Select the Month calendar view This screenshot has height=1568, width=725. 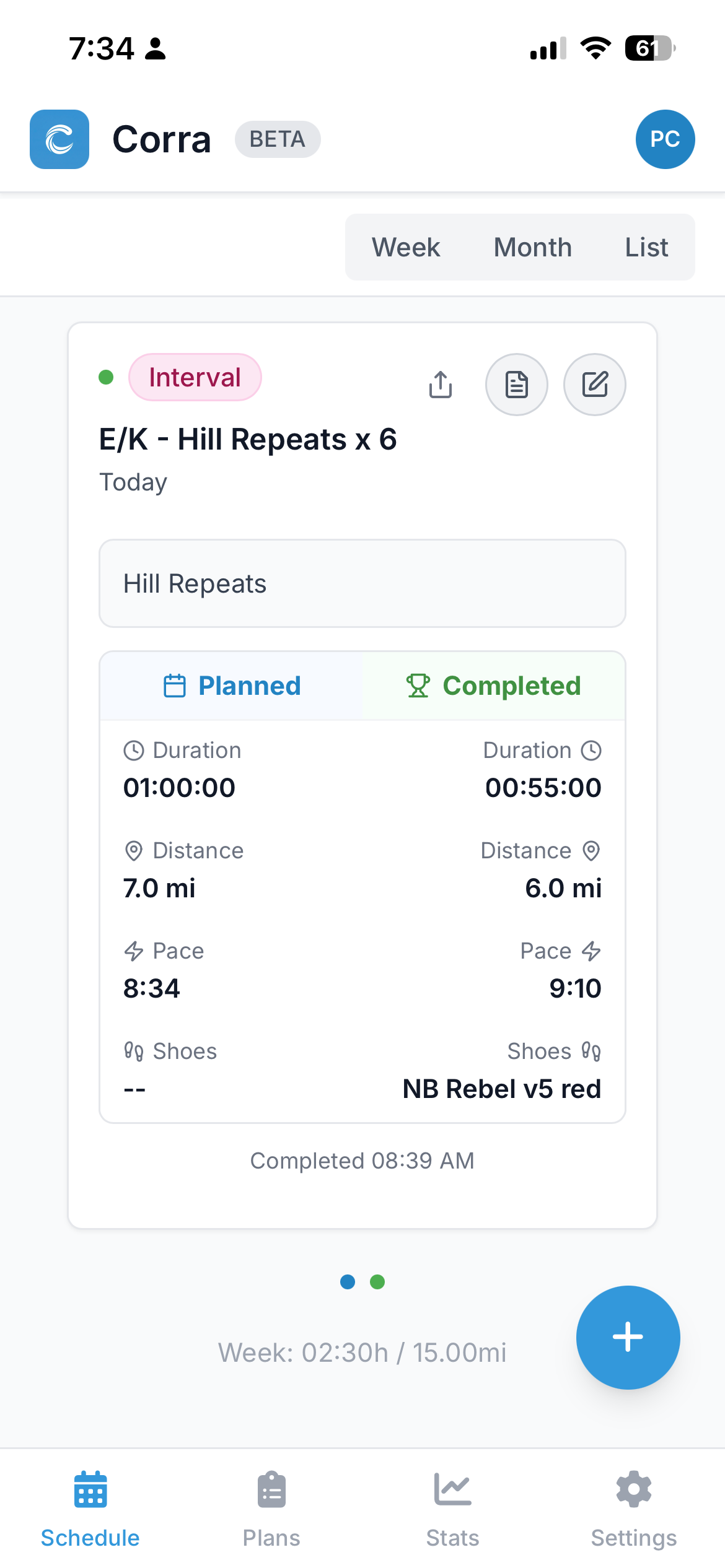[x=532, y=246]
